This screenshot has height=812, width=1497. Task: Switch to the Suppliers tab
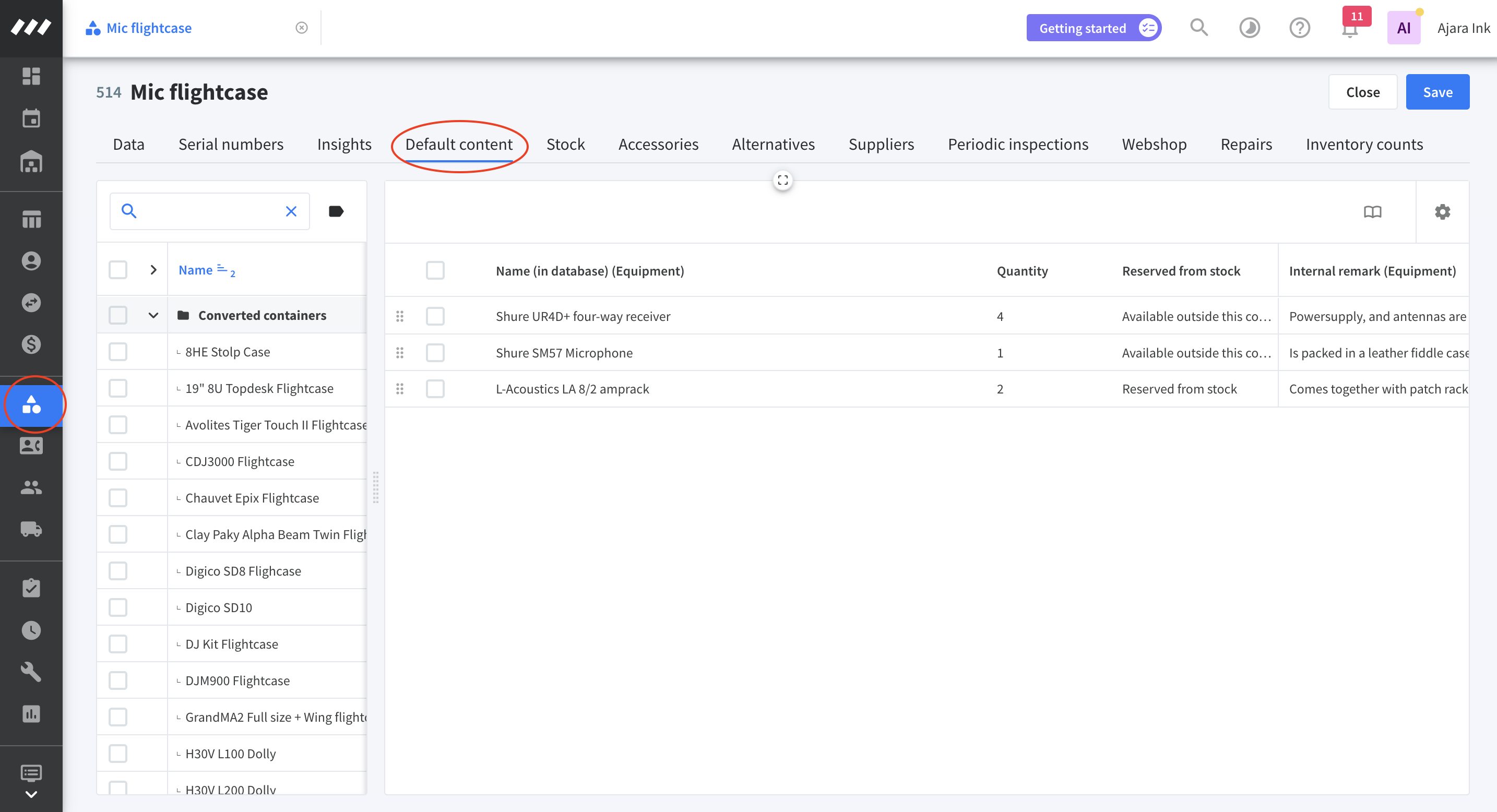881,144
